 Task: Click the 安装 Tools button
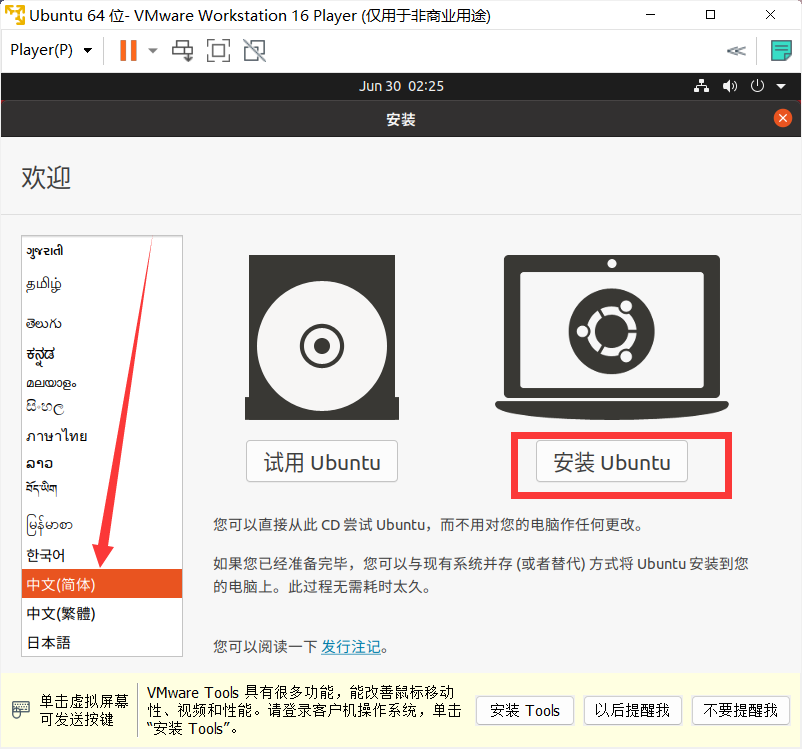[525, 710]
